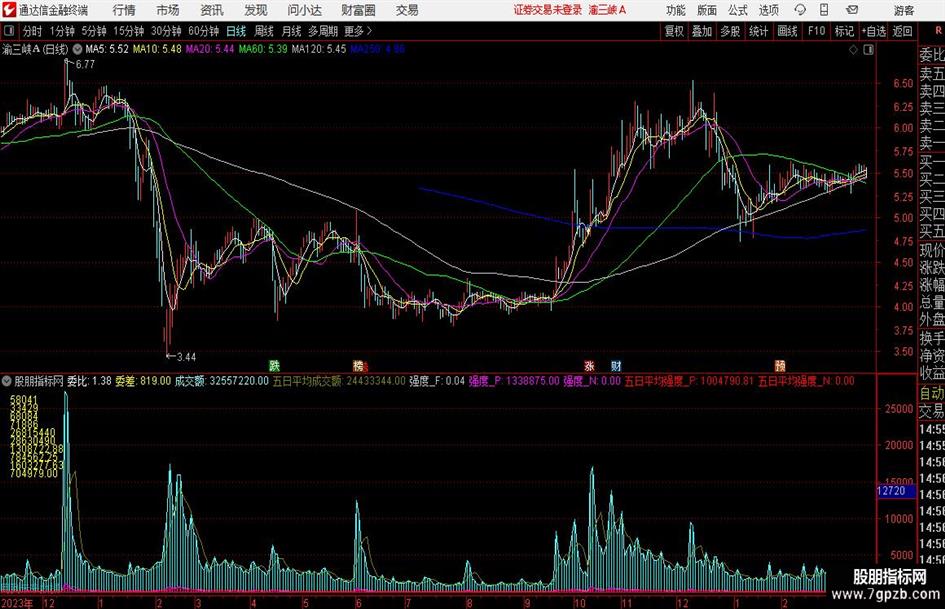Switch to the 5分钟 period tab

pyautogui.click(x=94, y=31)
